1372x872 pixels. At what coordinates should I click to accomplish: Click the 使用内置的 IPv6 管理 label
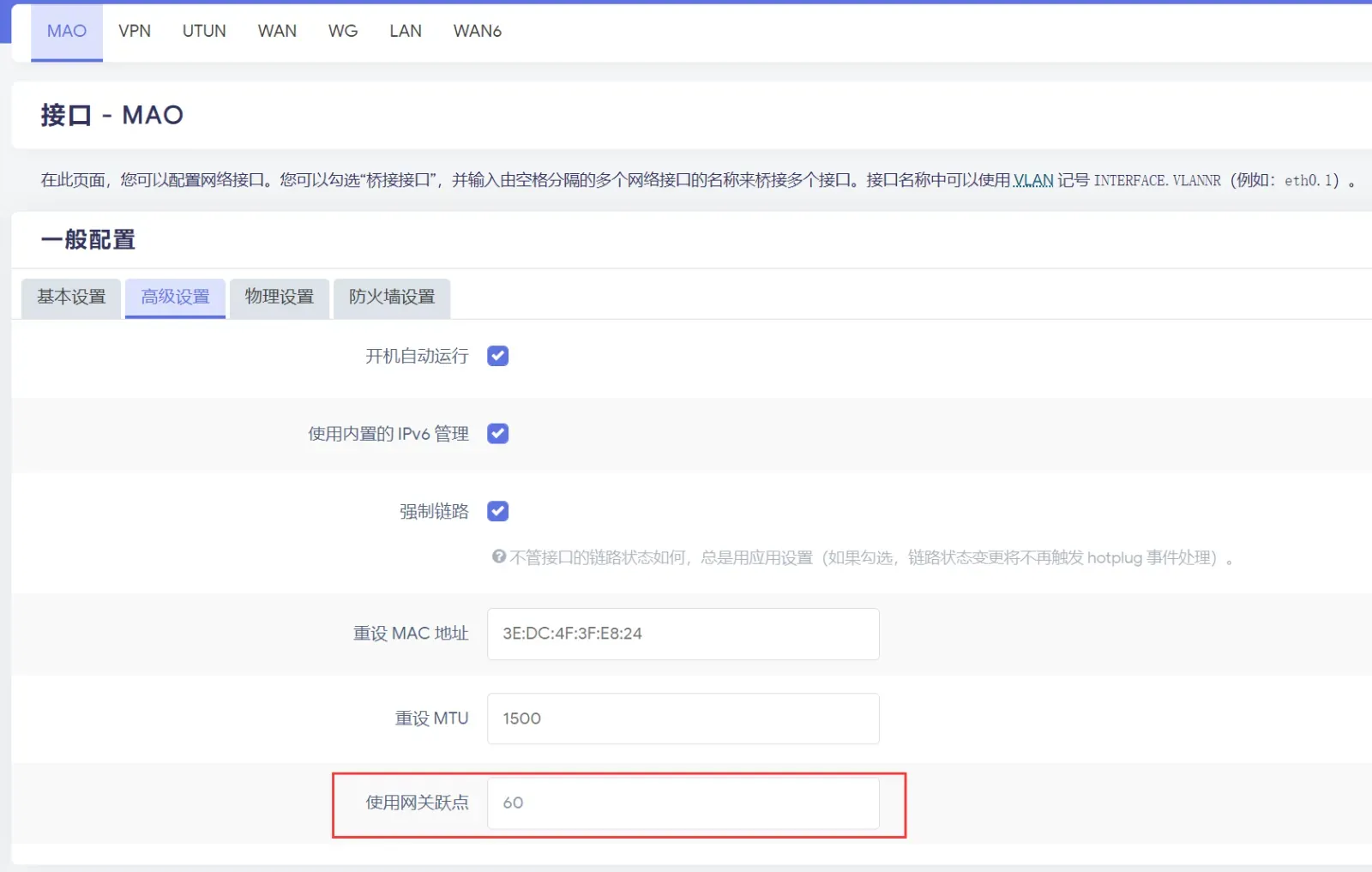pos(388,434)
